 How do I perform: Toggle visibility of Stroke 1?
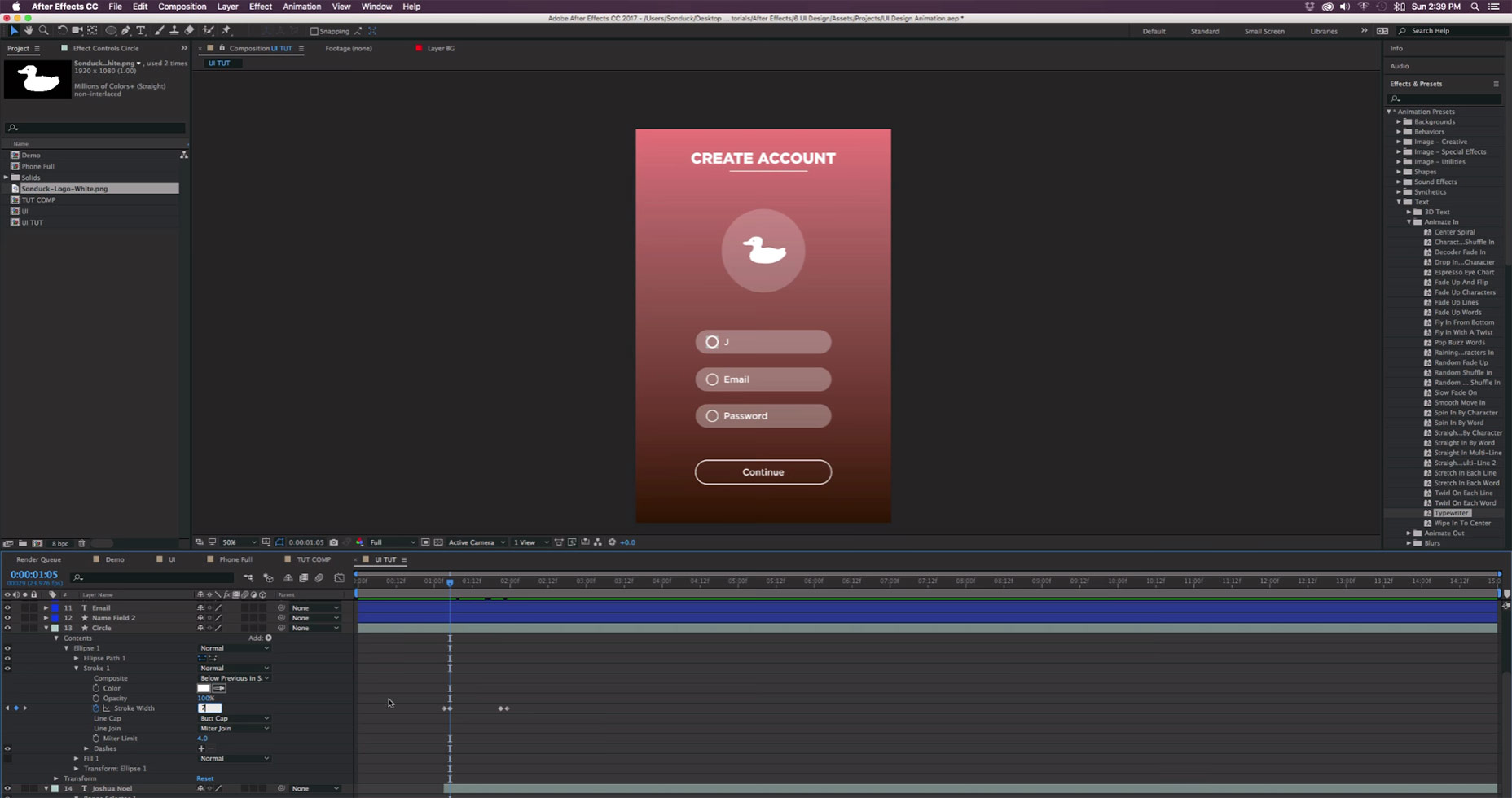tap(7, 669)
